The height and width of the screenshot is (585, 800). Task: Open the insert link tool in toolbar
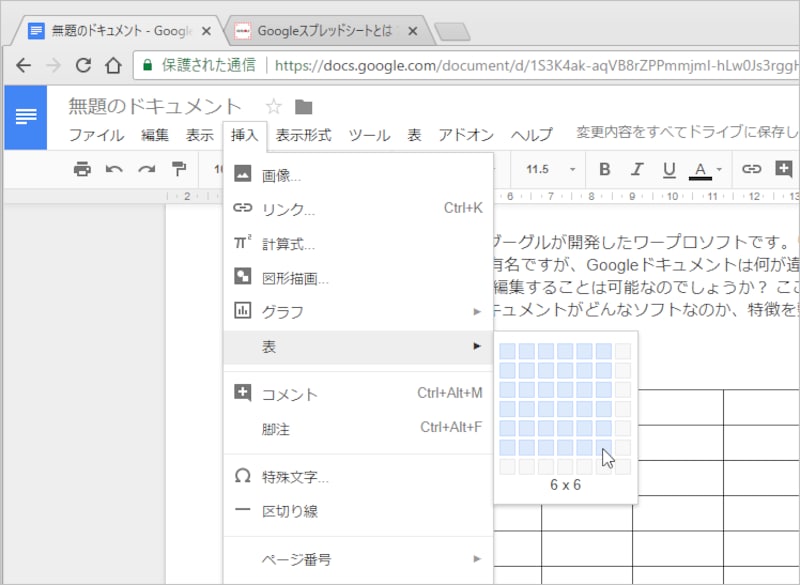point(751,169)
